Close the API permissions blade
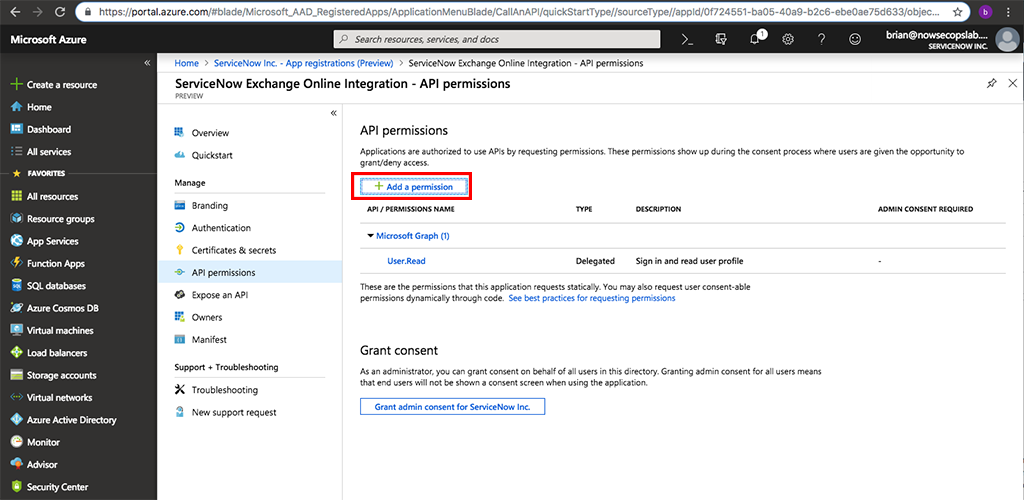The width and height of the screenshot is (1024, 500). pyautogui.click(x=1013, y=83)
